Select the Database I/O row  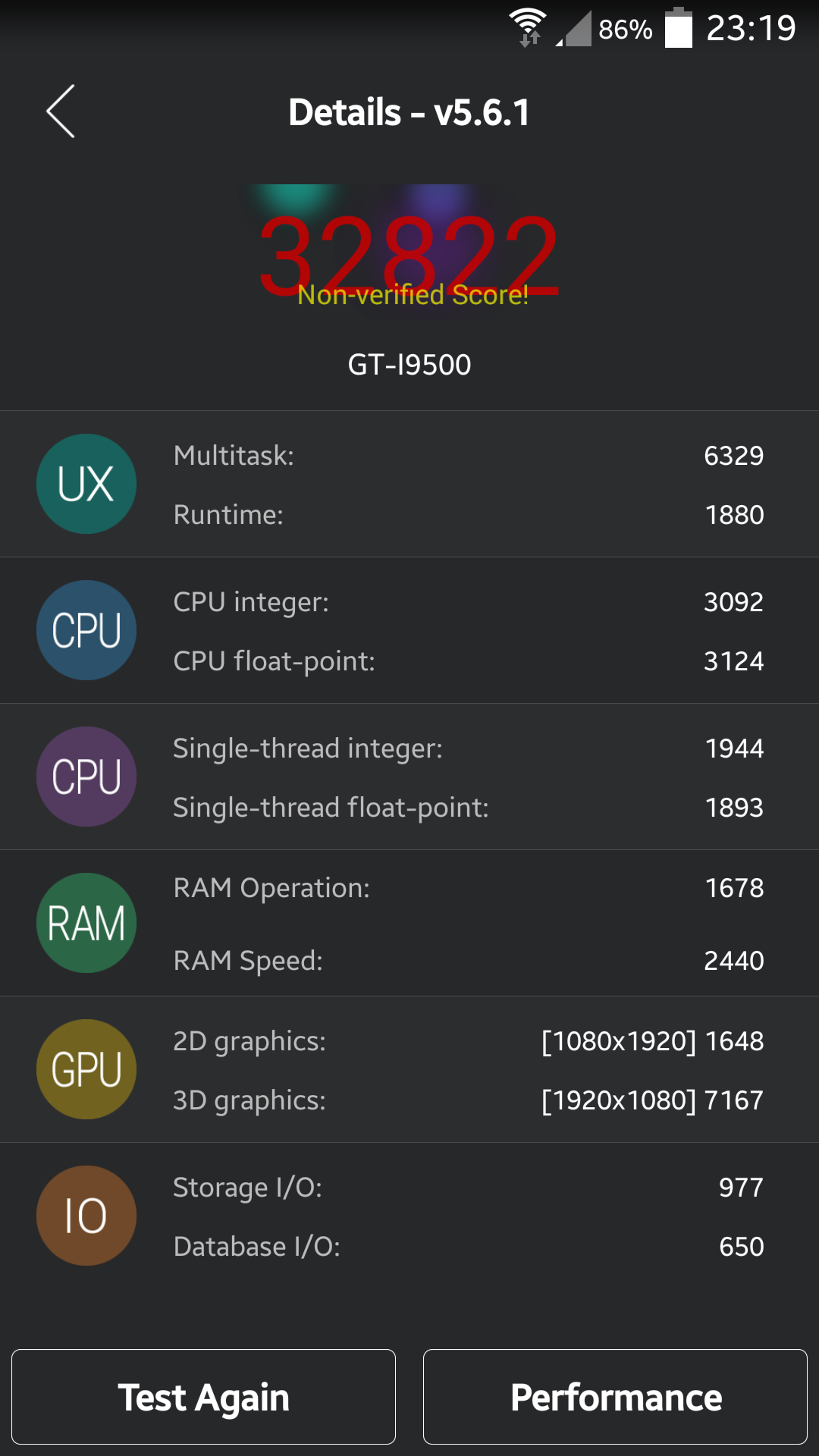tap(468, 1247)
